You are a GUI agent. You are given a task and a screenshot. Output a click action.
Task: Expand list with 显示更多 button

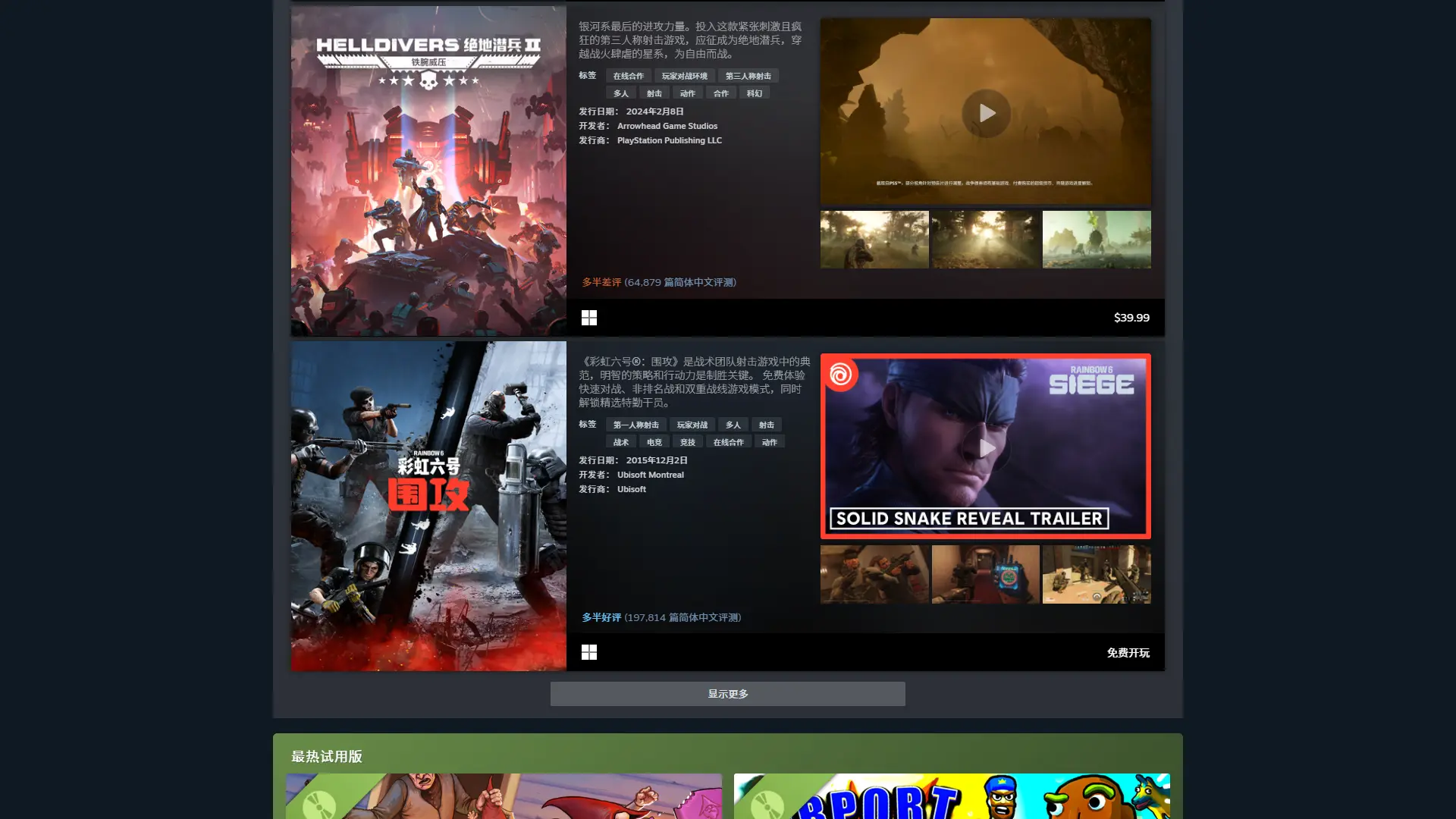click(727, 694)
